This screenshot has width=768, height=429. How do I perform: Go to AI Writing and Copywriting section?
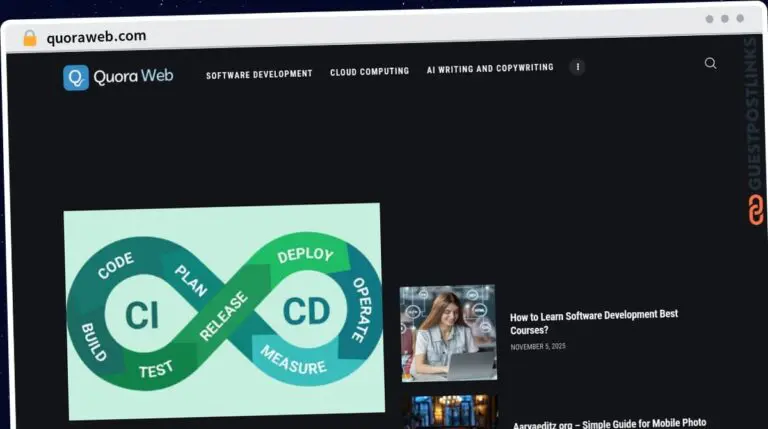489,68
